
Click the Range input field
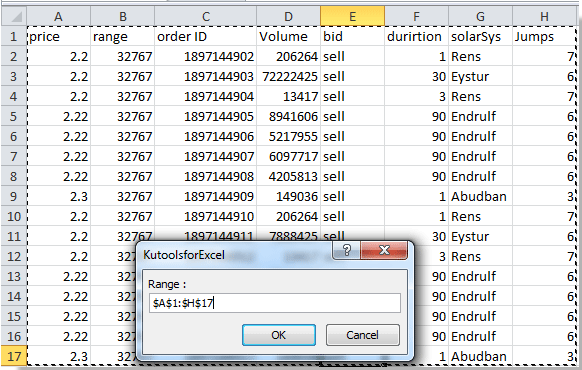point(275,303)
